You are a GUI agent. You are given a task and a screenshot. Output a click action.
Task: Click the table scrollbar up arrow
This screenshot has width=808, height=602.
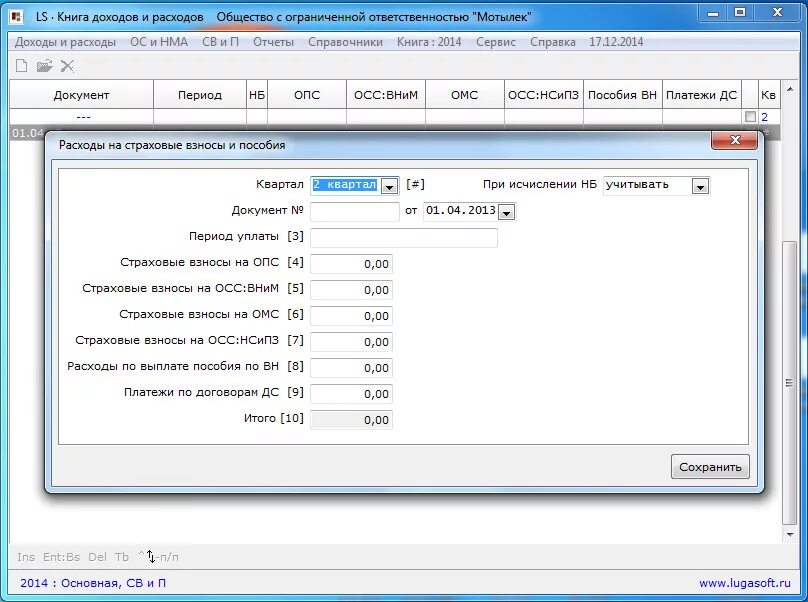[x=789, y=88]
